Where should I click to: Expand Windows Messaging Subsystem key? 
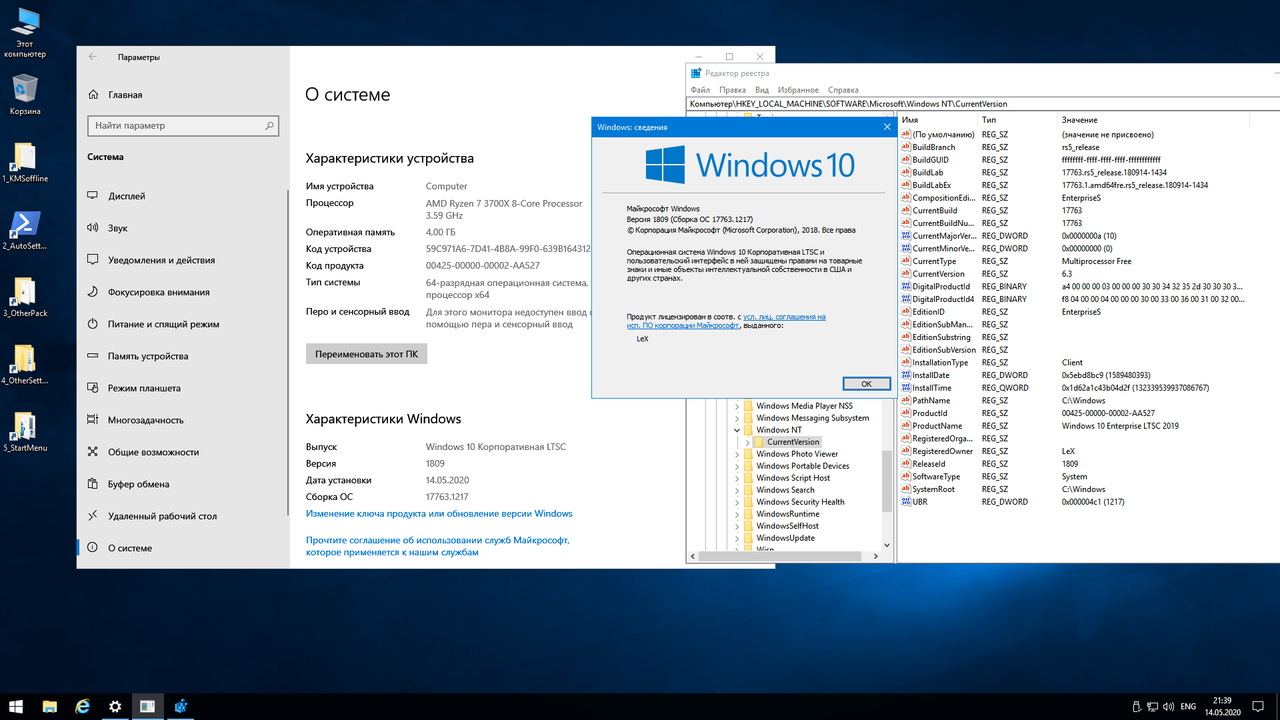click(x=737, y=418)
